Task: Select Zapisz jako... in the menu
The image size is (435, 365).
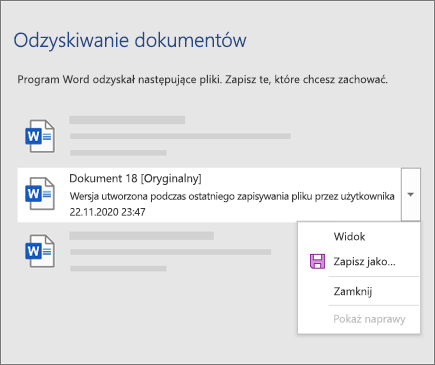Action: 364,262
